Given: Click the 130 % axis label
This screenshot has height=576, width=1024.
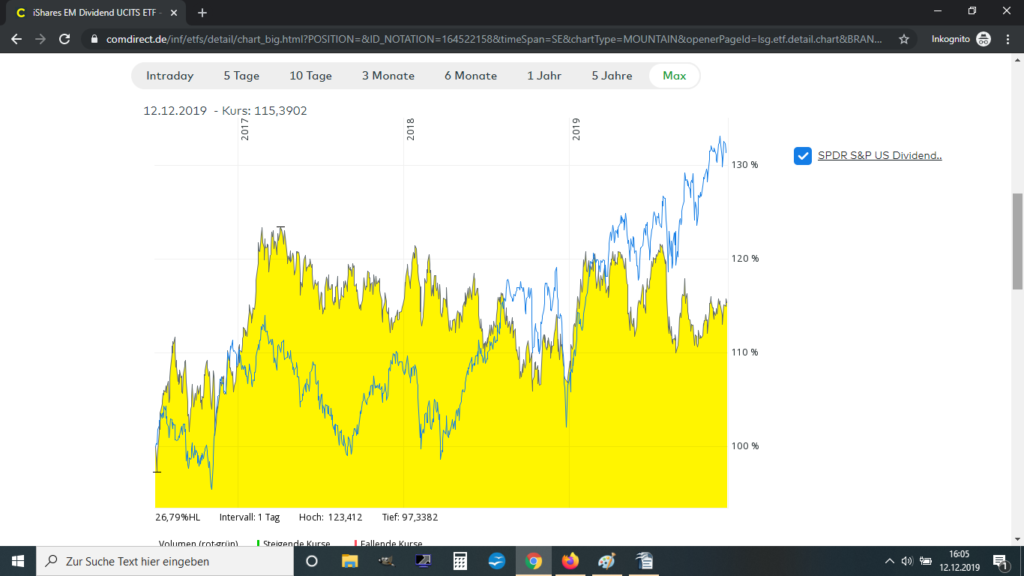Looking at the screenshot, I should (x=744, y=165).
